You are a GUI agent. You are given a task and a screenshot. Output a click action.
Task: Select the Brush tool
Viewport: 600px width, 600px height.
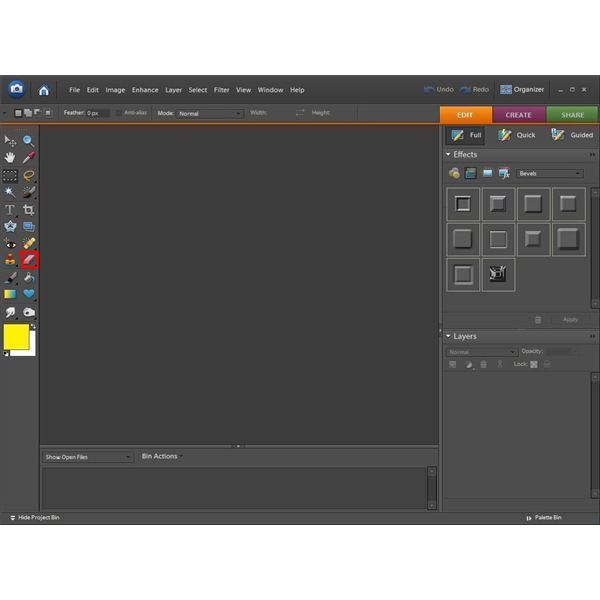pos(10,277)
